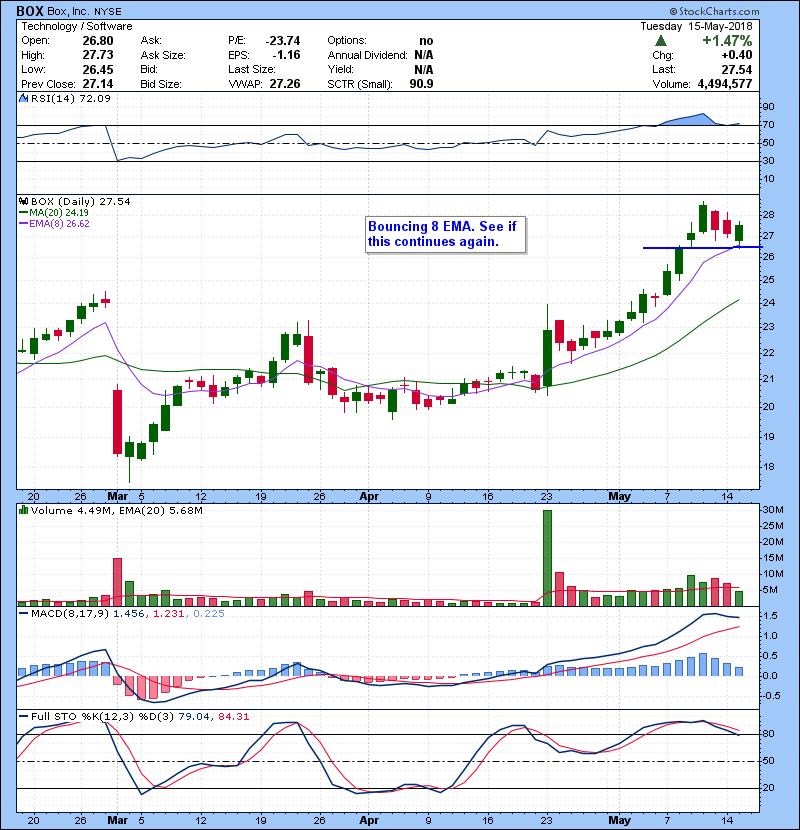Click the date Tuesday 15-May-2018
This screenshot has width=800, height=830.
696,26
